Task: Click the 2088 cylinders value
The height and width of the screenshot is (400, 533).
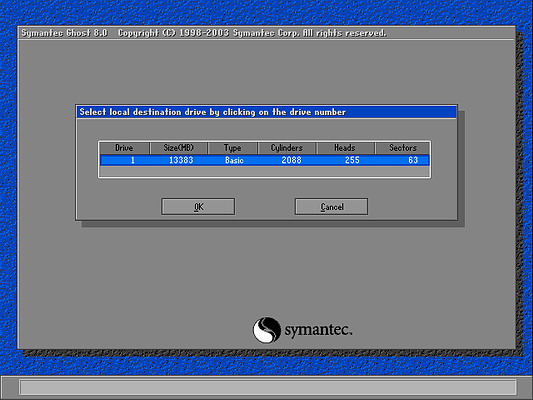Action: pos(291,160)
